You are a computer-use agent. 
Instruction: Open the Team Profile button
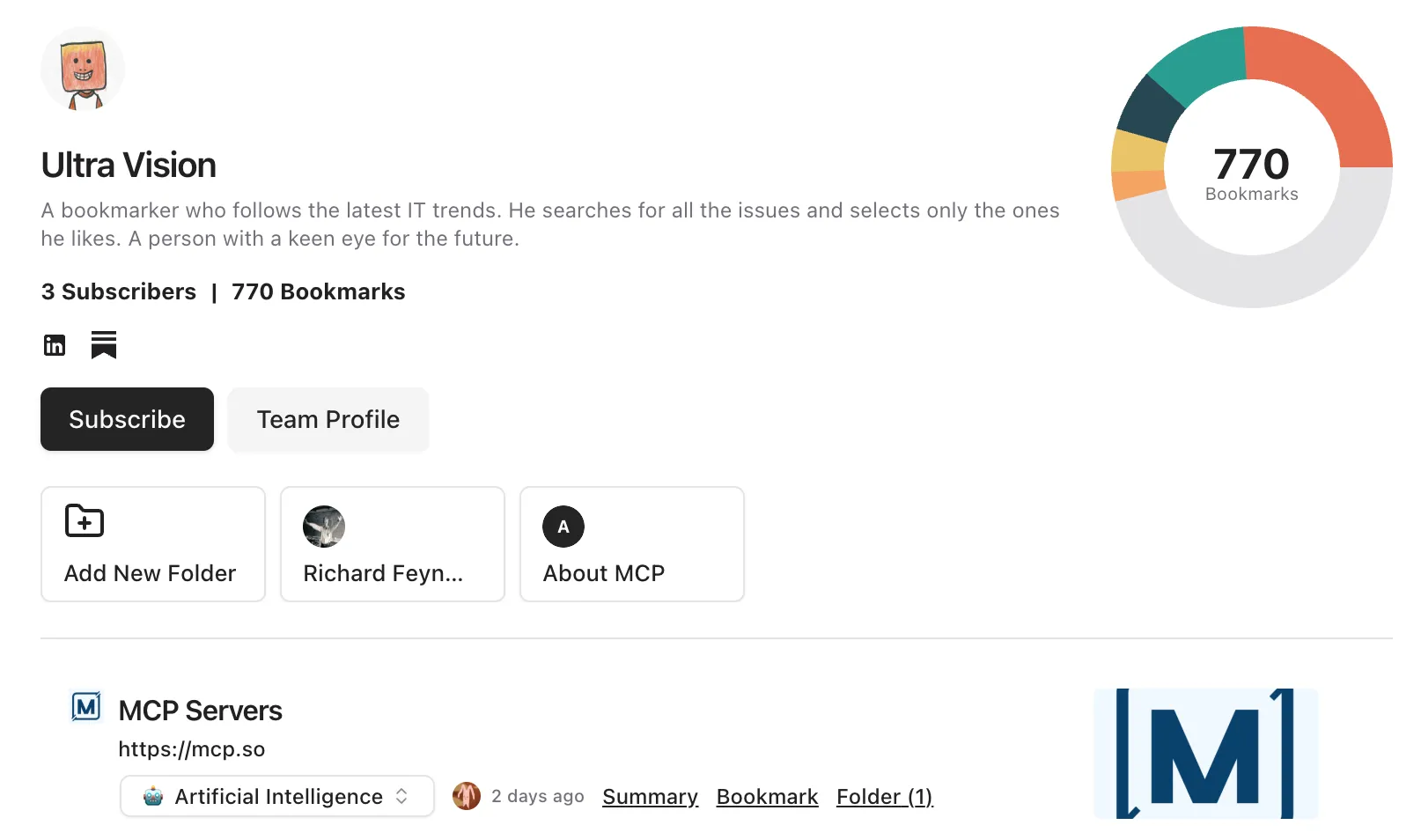pyautogui.click(x=328, y=419)
